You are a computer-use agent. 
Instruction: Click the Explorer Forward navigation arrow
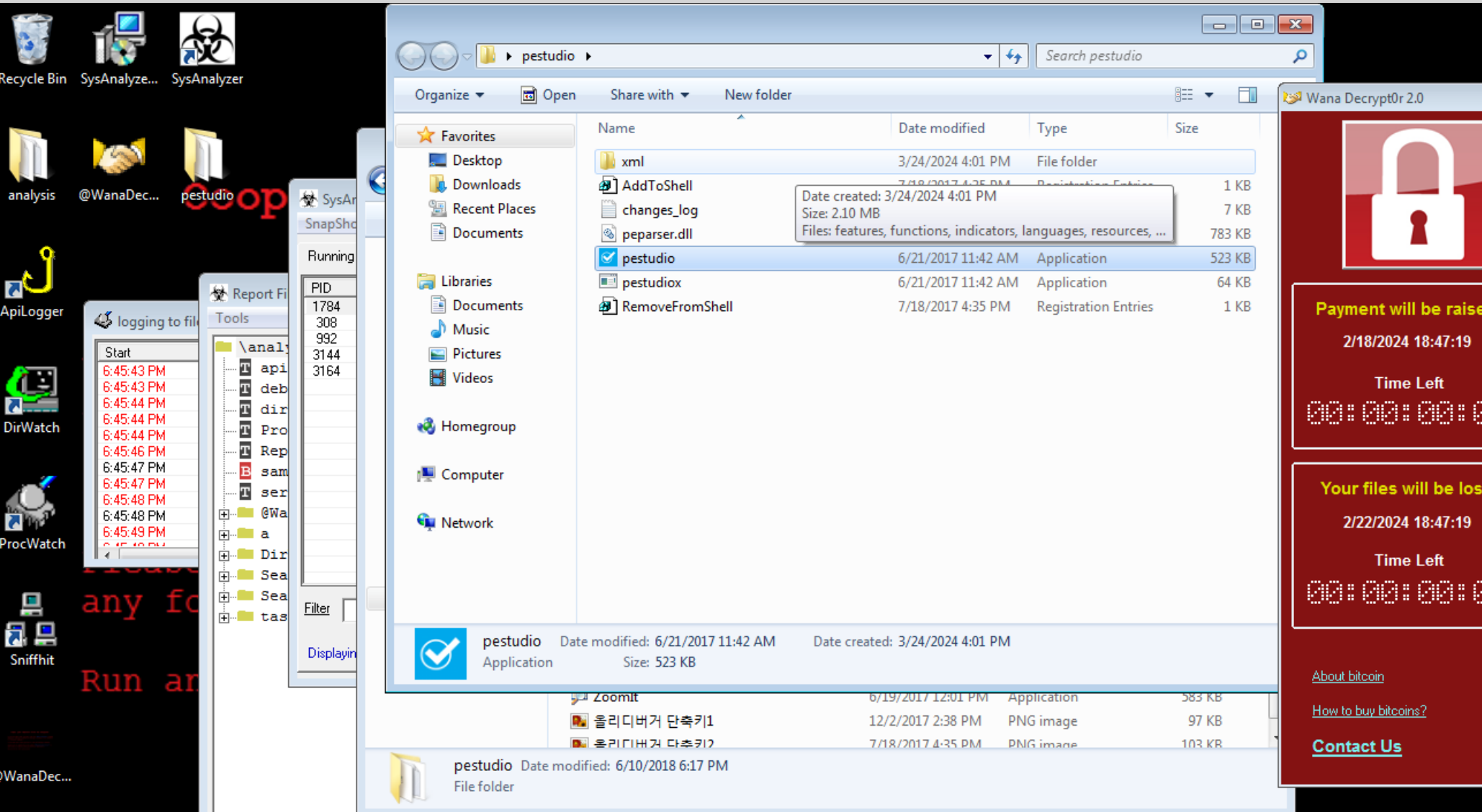click(444, 56)
